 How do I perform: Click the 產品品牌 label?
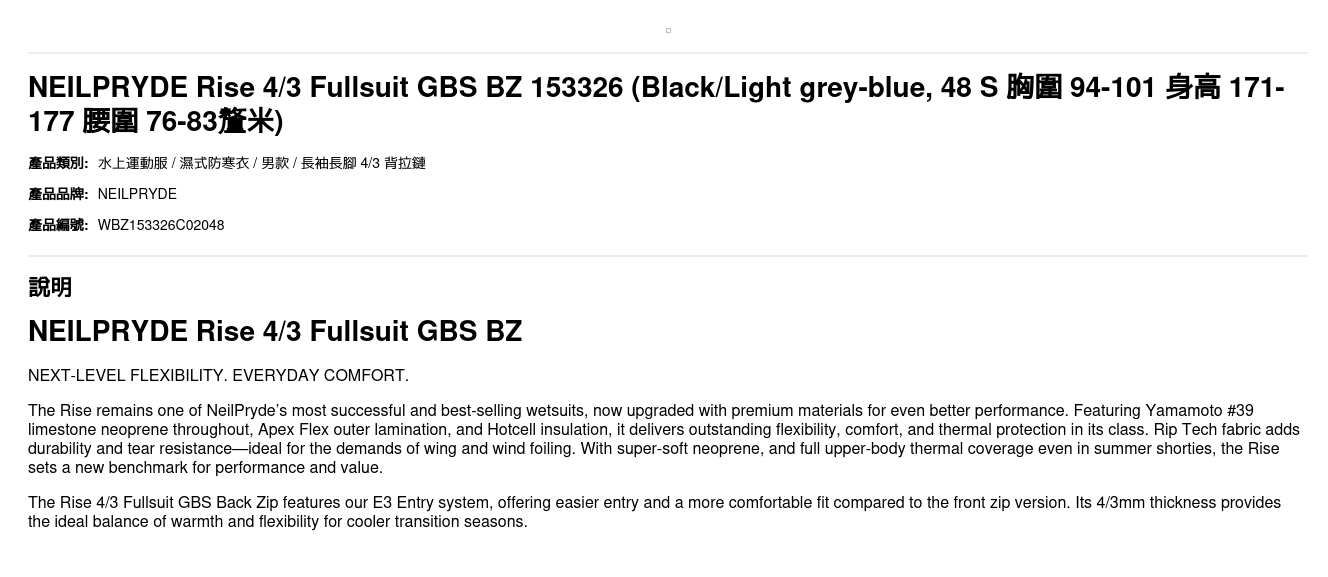click(58, 194)
